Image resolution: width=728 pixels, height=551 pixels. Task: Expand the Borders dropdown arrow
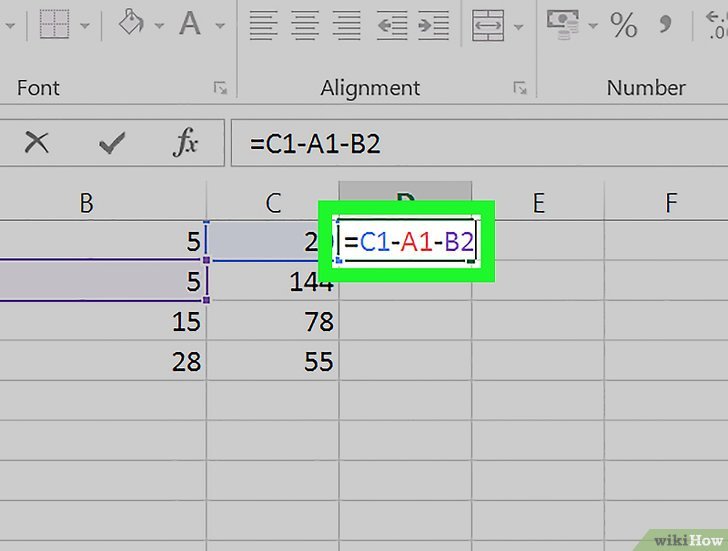point(85,25)
